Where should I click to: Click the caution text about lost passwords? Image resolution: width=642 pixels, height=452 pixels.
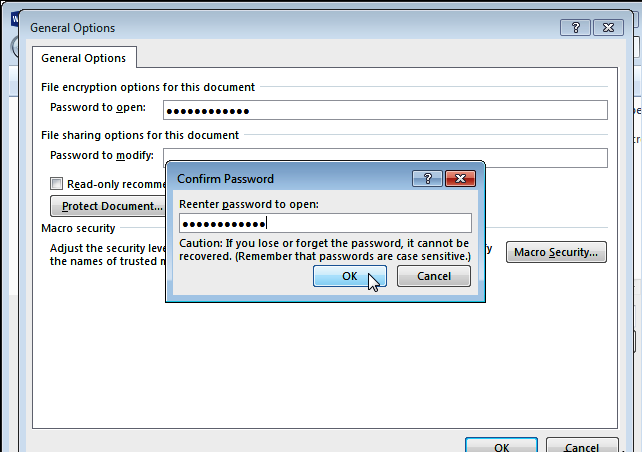(x=325, y=250)
